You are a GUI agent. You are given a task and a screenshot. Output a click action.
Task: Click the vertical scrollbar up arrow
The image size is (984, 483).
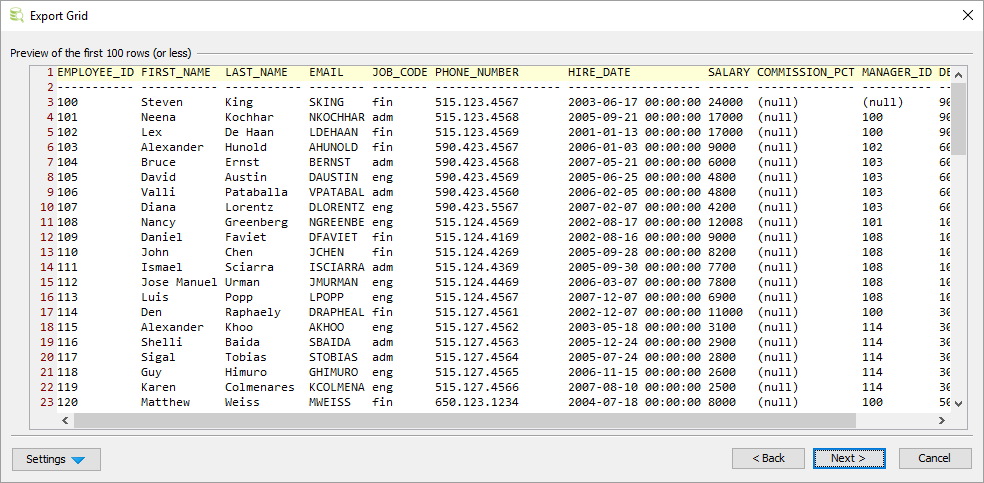point(958,74)
